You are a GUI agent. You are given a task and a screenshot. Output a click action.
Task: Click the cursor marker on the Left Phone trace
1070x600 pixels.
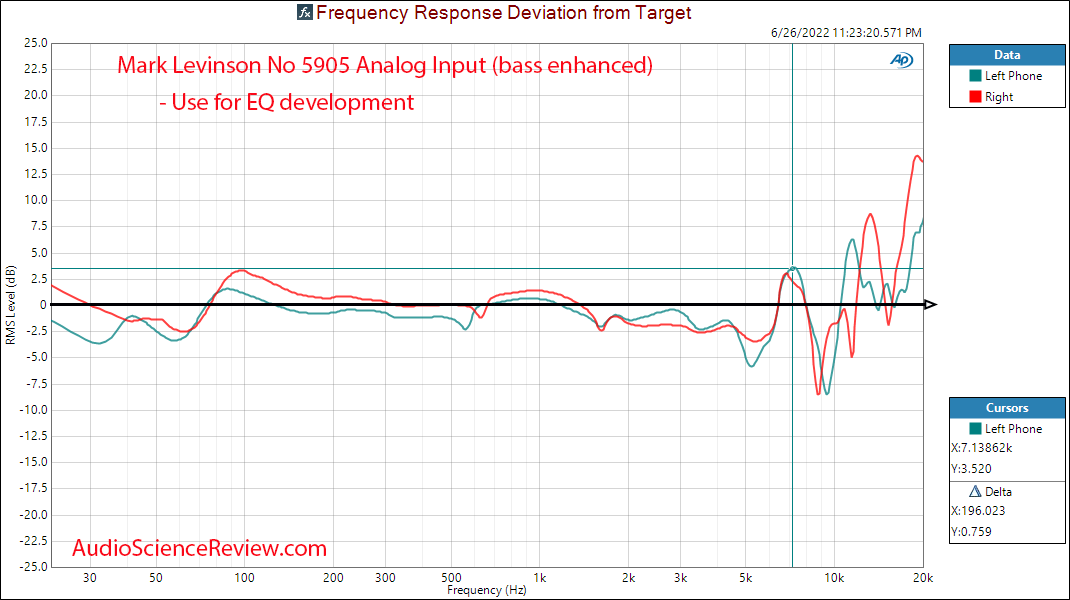(792, 269)
